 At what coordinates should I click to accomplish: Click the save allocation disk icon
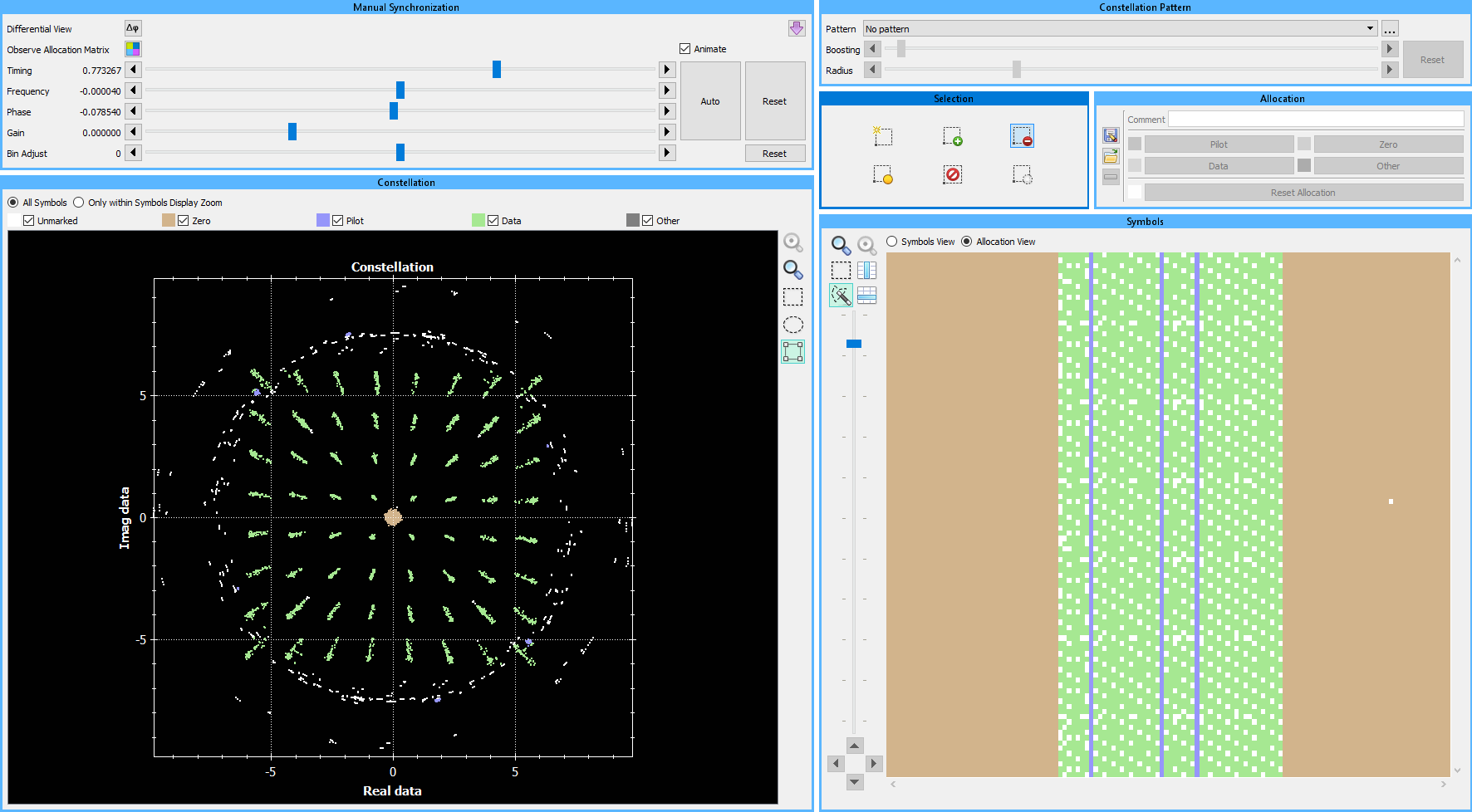(1111, 135)
